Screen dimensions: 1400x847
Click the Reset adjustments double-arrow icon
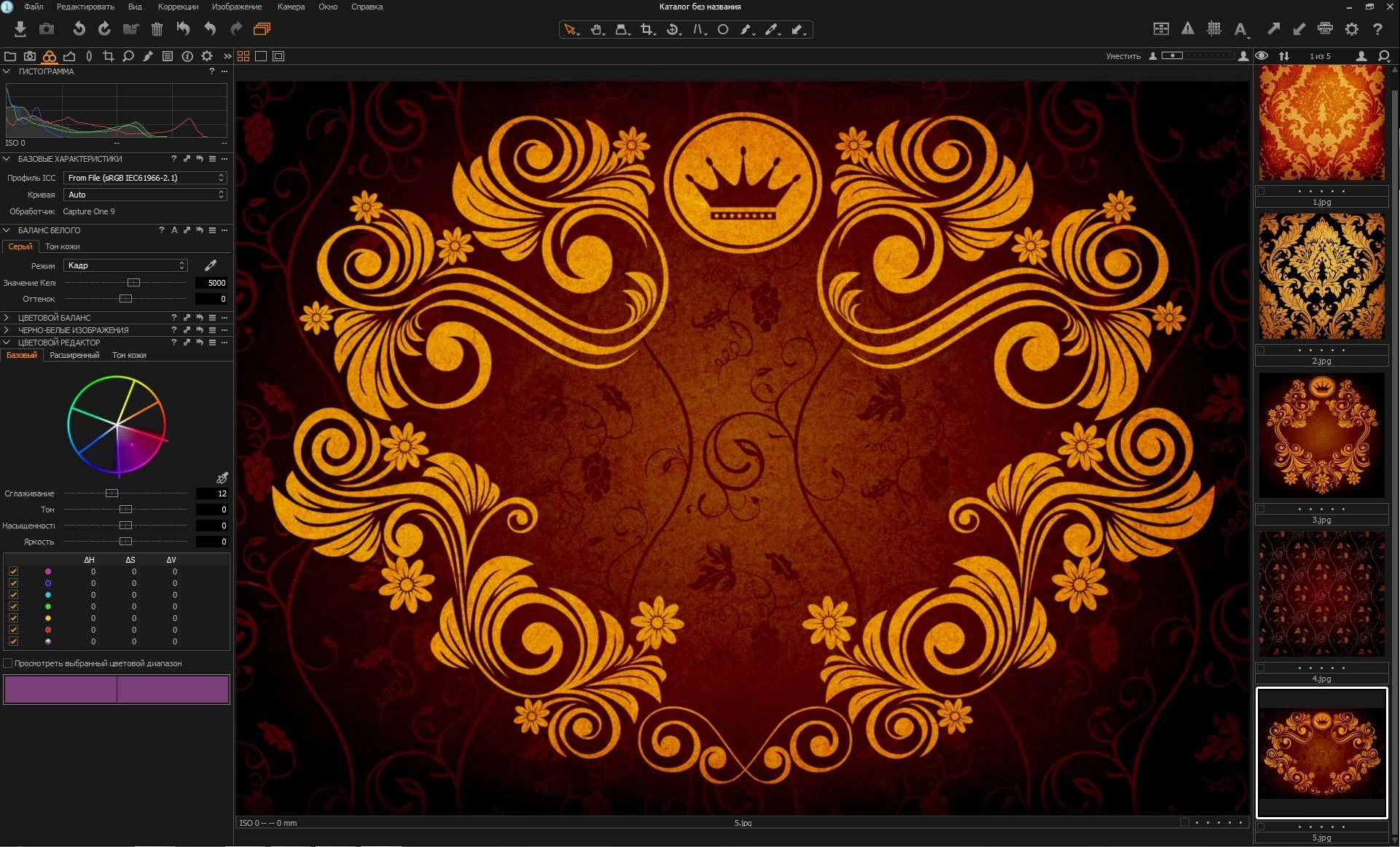183,29
